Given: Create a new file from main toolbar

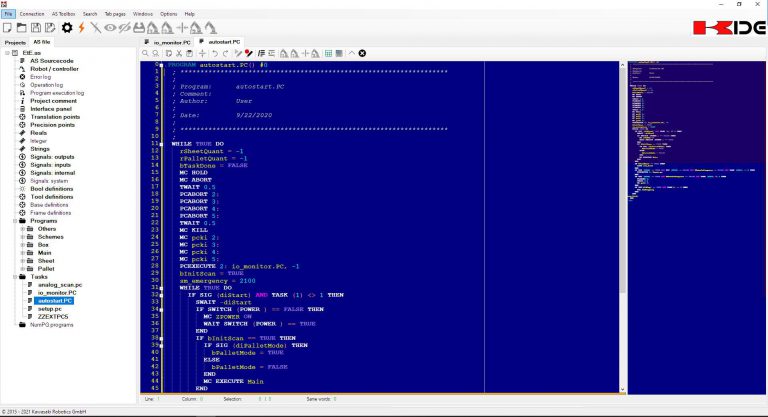Looking at the screenshot, I should pyautogui.click(x=7, y=28).
